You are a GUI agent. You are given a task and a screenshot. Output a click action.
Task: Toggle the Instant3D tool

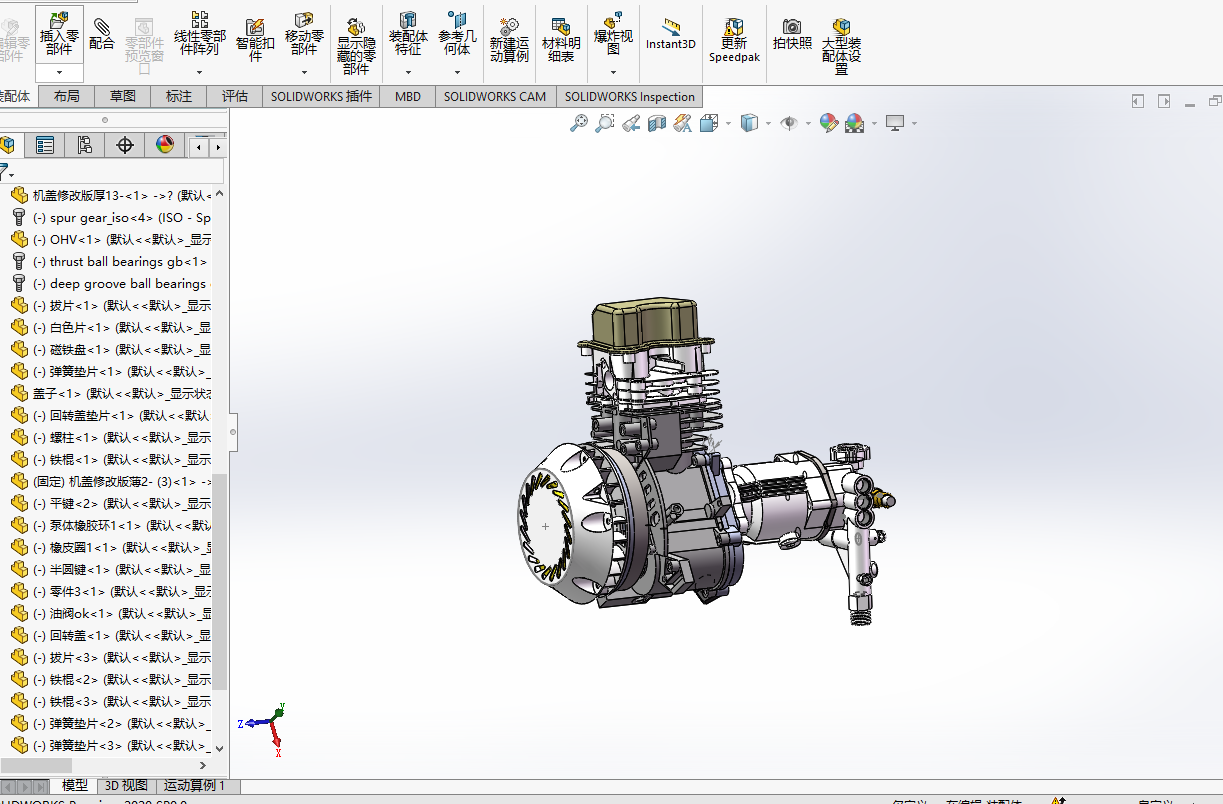pos(671,33)
